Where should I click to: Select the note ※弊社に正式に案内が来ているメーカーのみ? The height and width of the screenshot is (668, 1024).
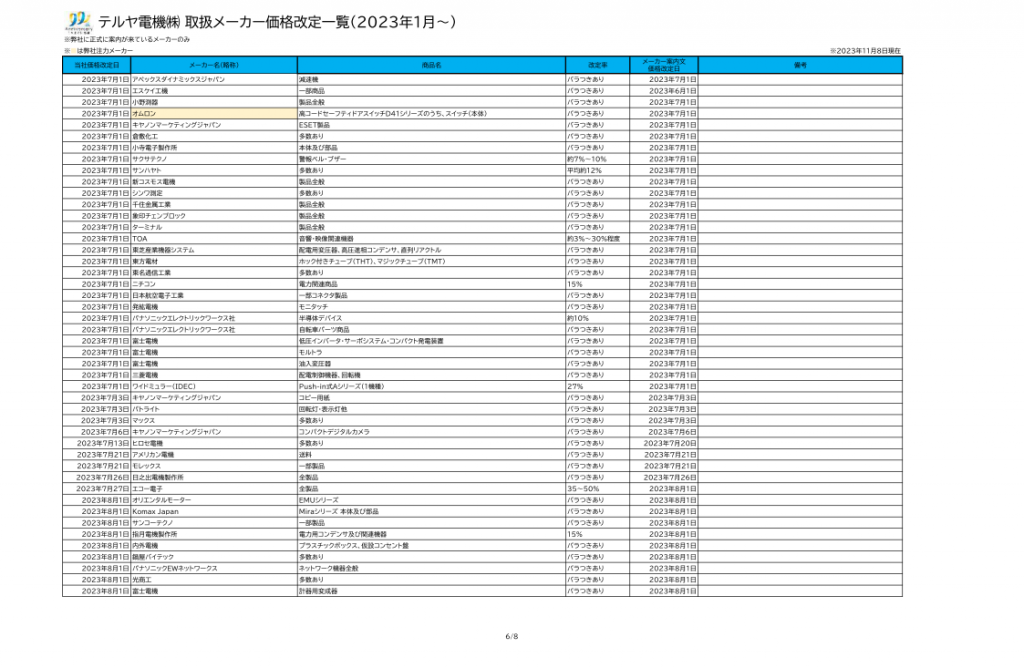click(127, 40)
